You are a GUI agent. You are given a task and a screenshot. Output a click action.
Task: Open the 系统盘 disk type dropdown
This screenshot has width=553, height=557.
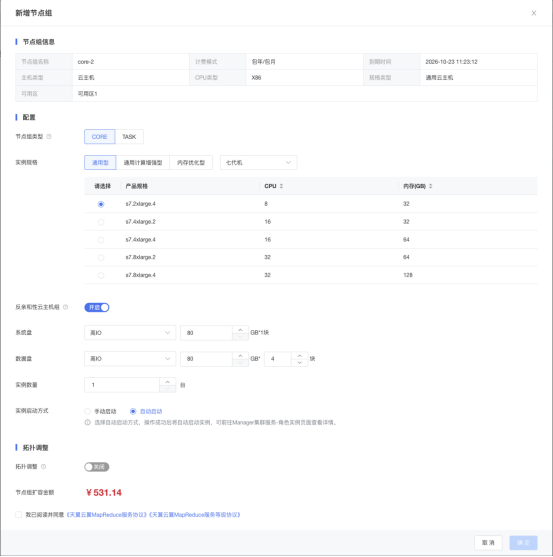130,333
